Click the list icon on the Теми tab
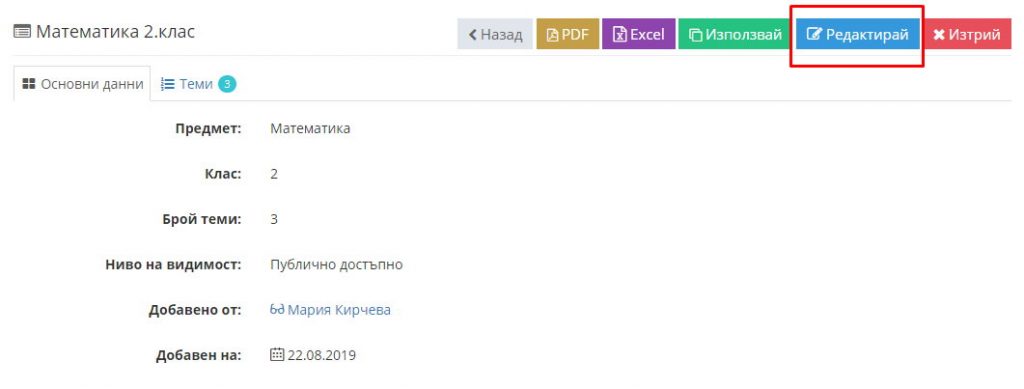The image size is (1024, 389). click(168, 84)
